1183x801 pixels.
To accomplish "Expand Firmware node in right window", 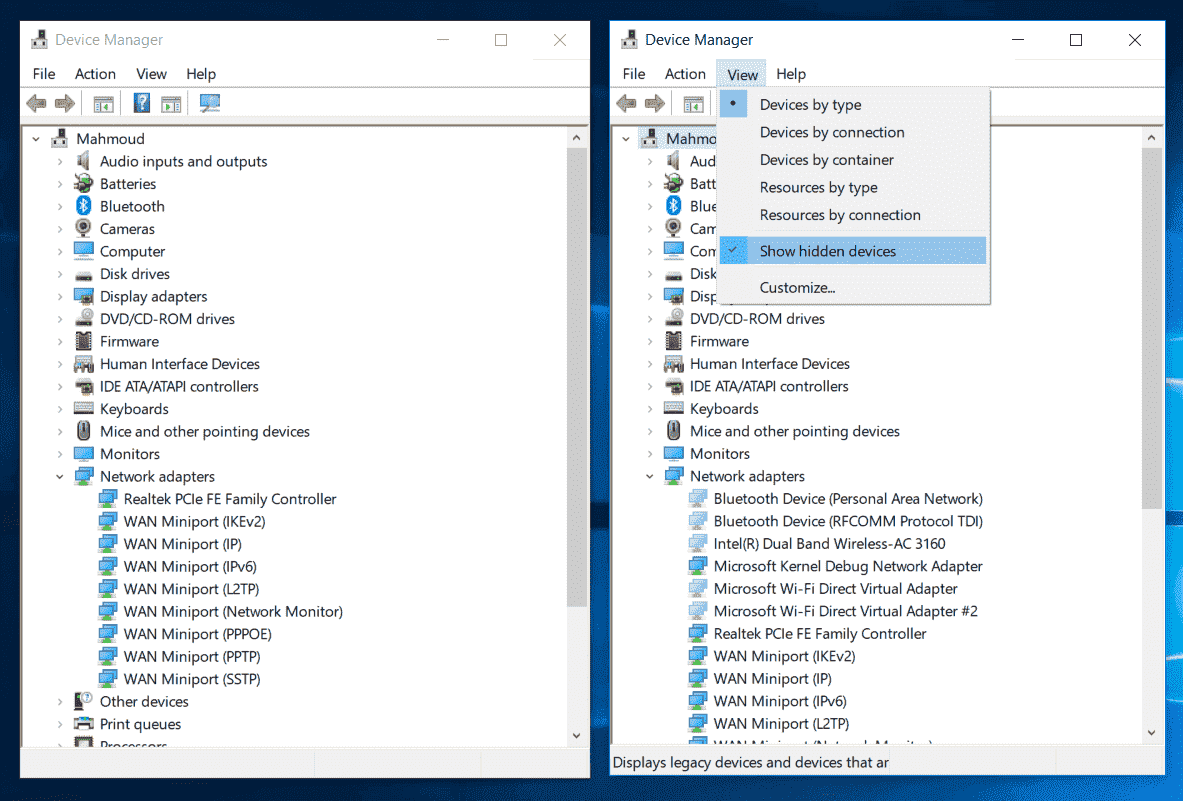I will [x=650, y=341].
